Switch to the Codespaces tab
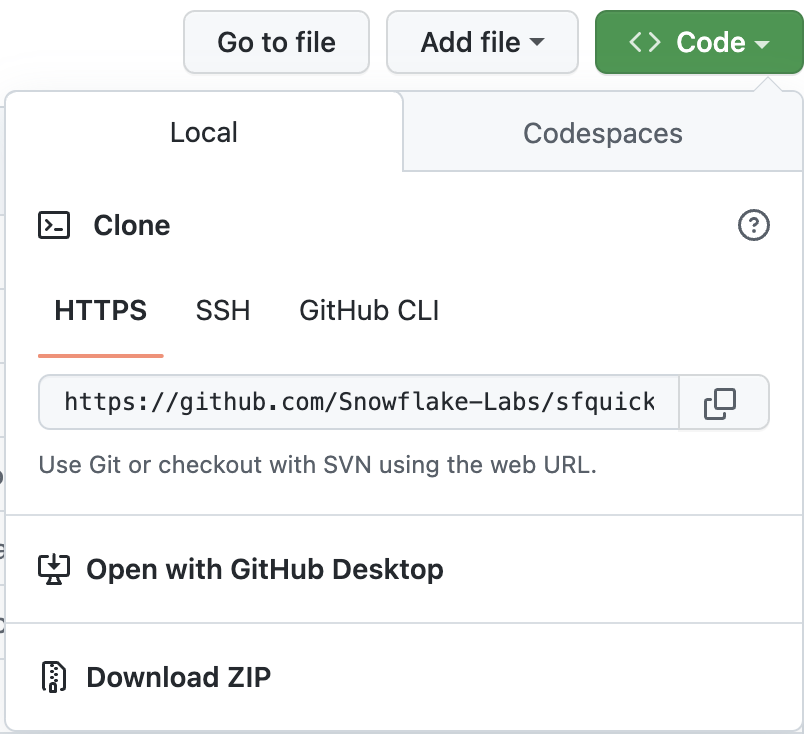 pyautogui.click(x=602, y=132)
